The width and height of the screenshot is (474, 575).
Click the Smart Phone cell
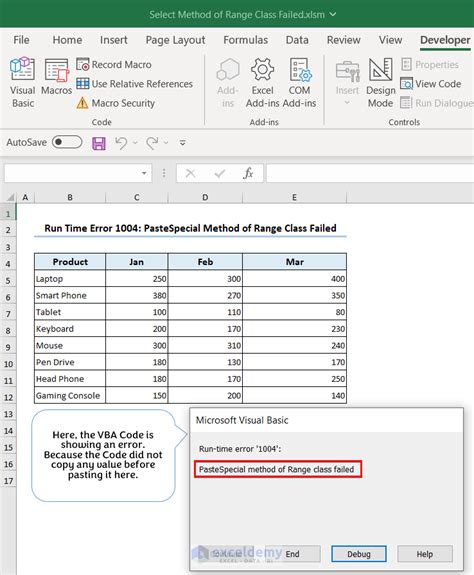point(70,296)
